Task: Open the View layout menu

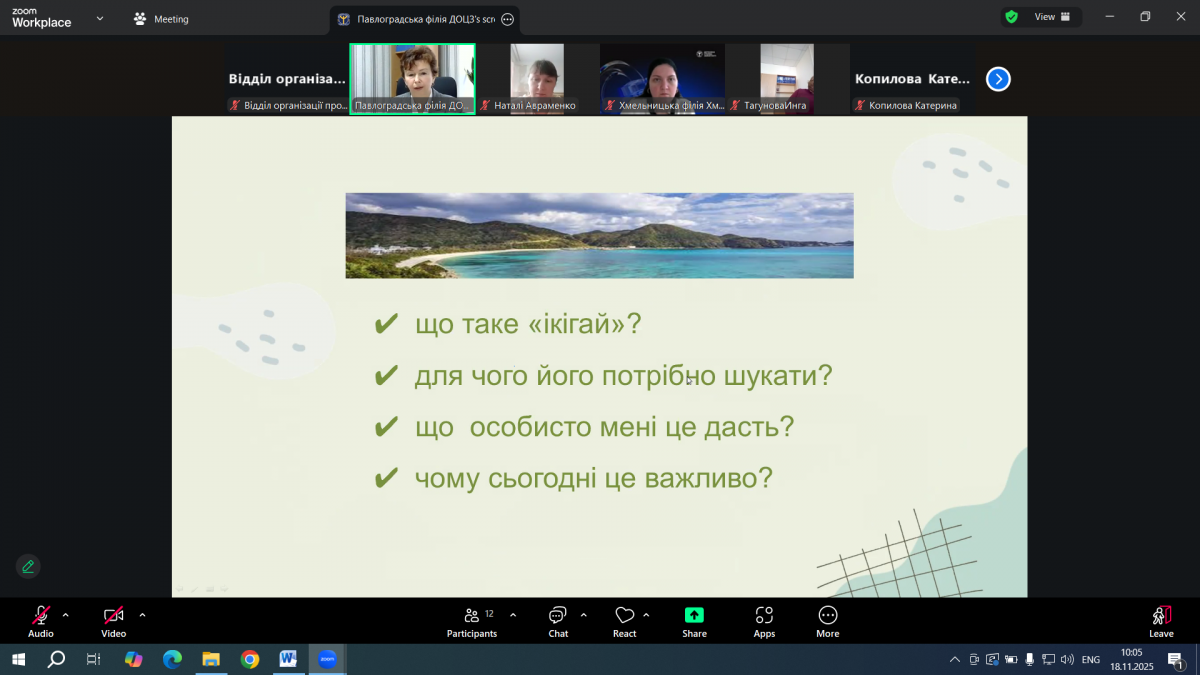Action: click(x=1052, y=17)
